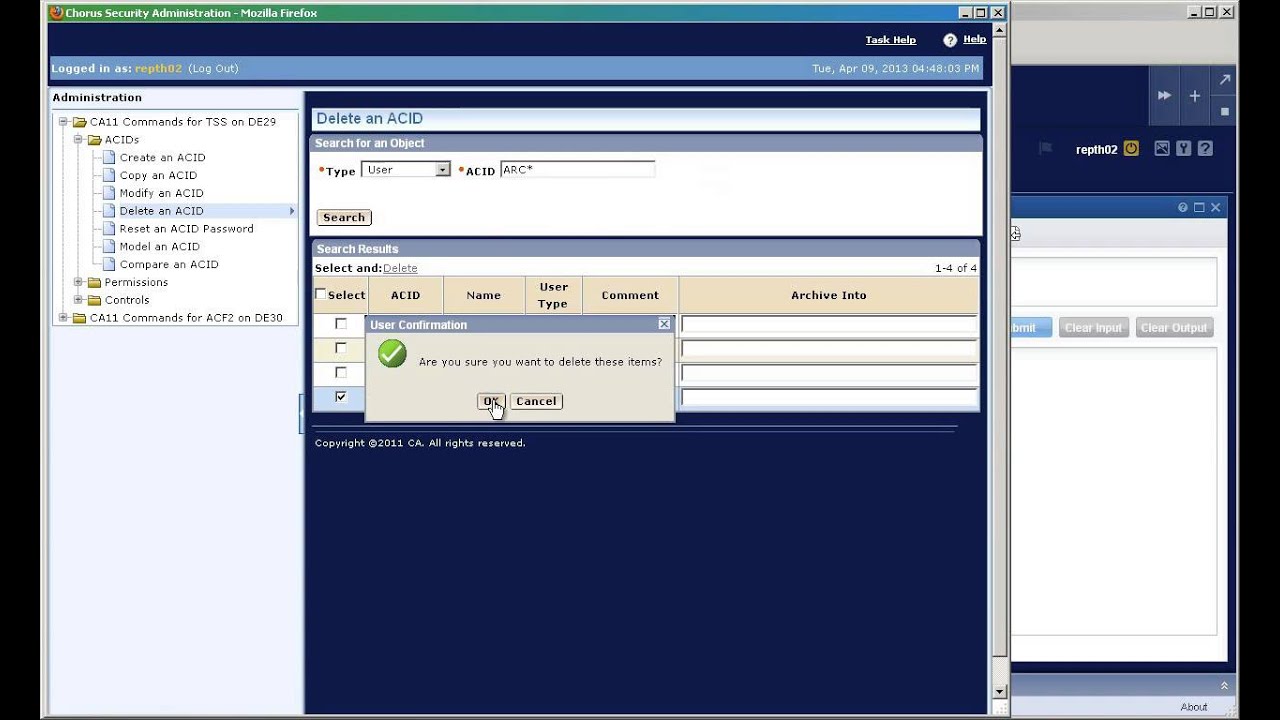Uncheck the fourth row checkbox in results

341,397
